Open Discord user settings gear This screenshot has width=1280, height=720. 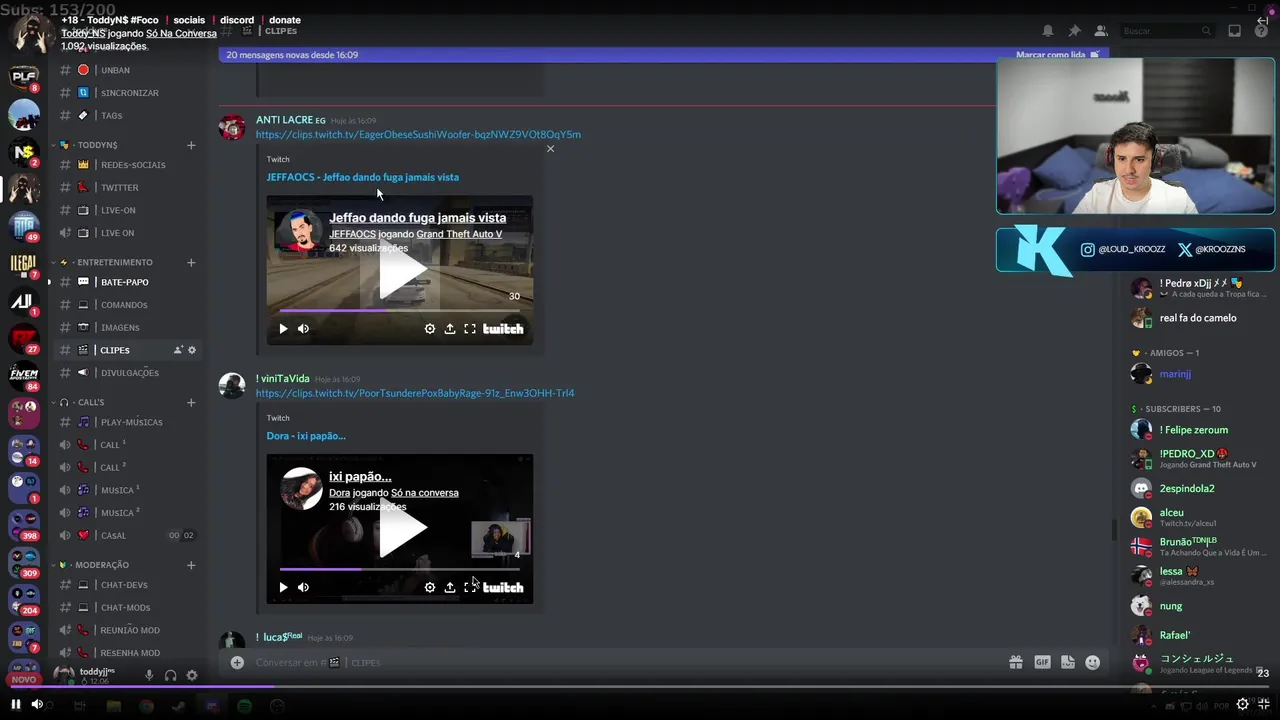(x=192, y=676)
